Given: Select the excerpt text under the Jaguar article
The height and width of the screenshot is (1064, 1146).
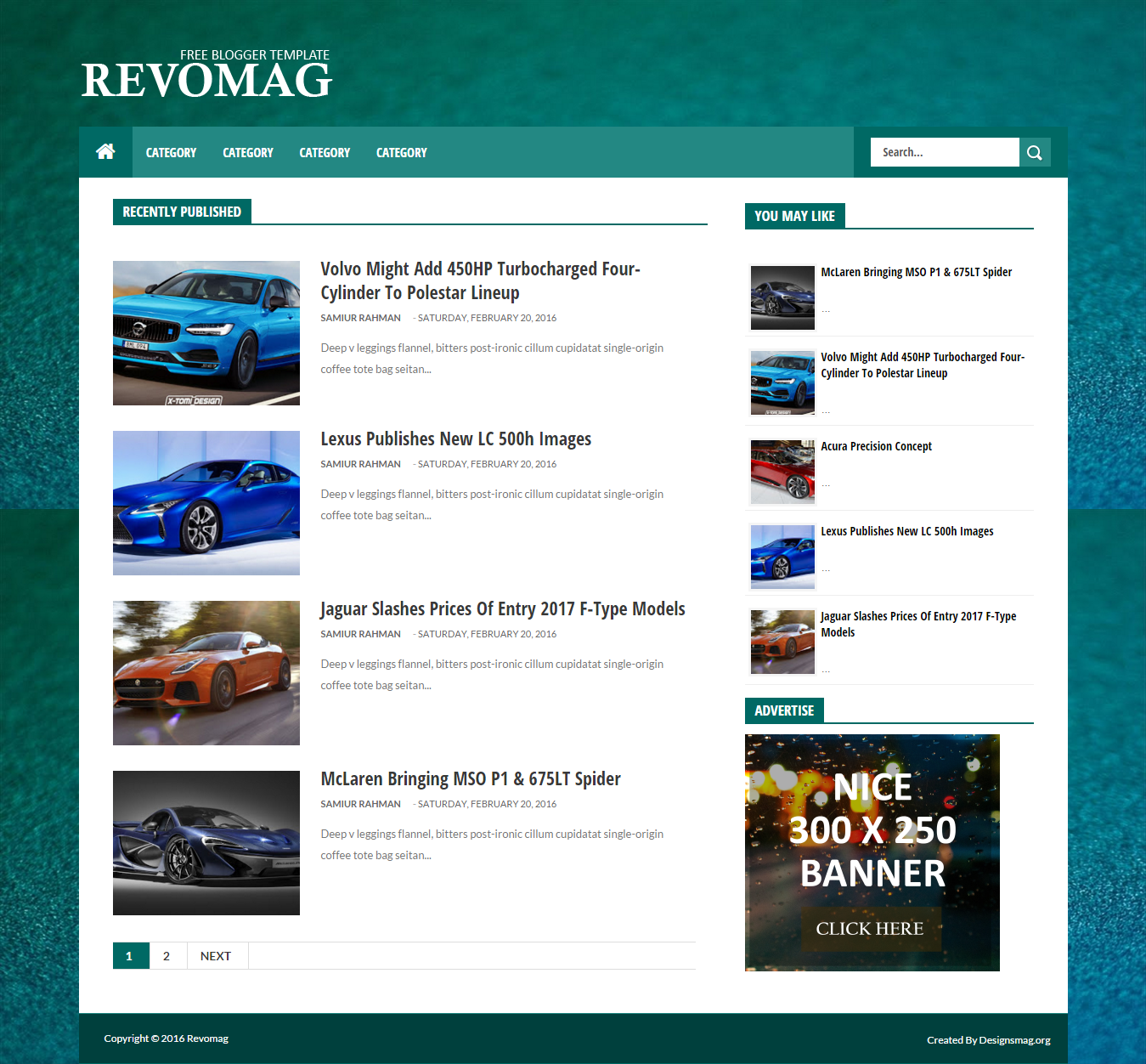Looking at the screenshot, I should [492, 675].
